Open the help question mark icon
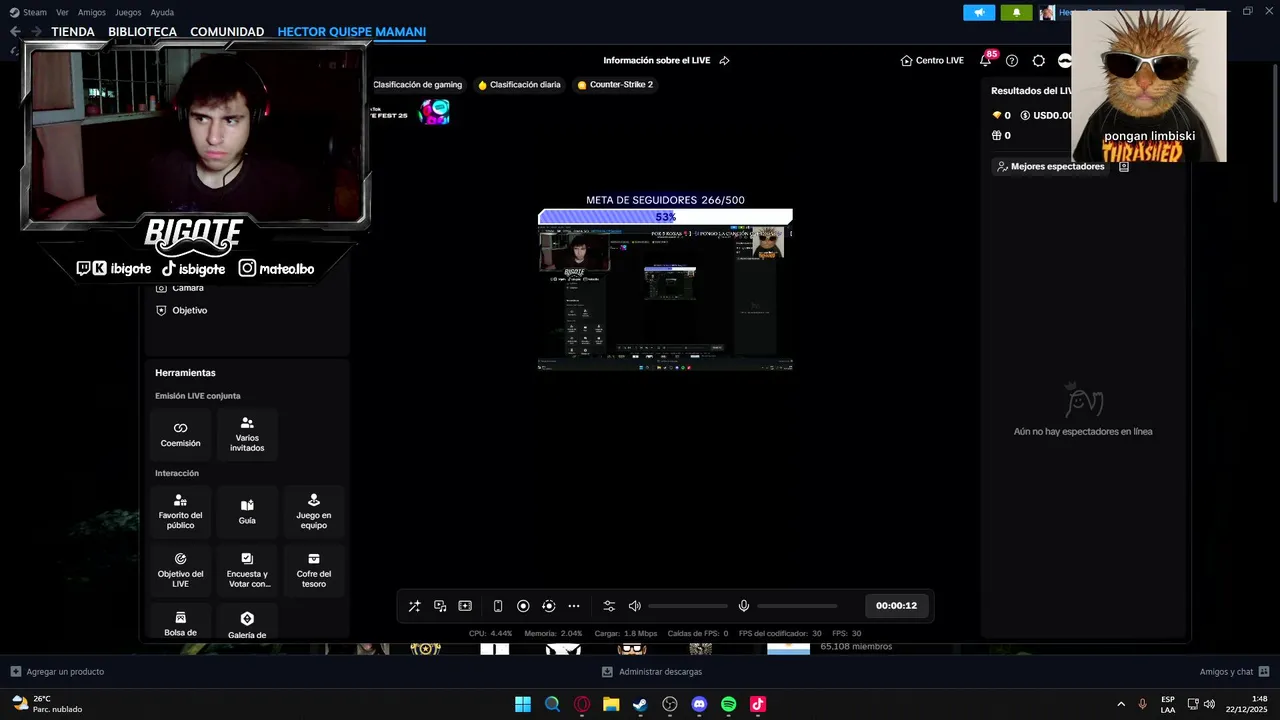The width and height of the screenshot is (1280, 720). [1012, 60]
